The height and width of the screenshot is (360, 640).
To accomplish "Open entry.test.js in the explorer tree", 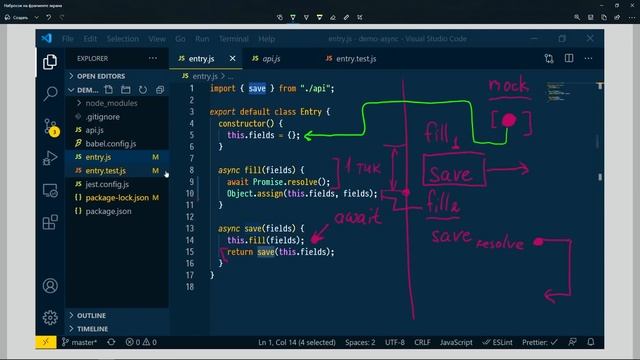I will pyautogui.click(x=105, y=171).
